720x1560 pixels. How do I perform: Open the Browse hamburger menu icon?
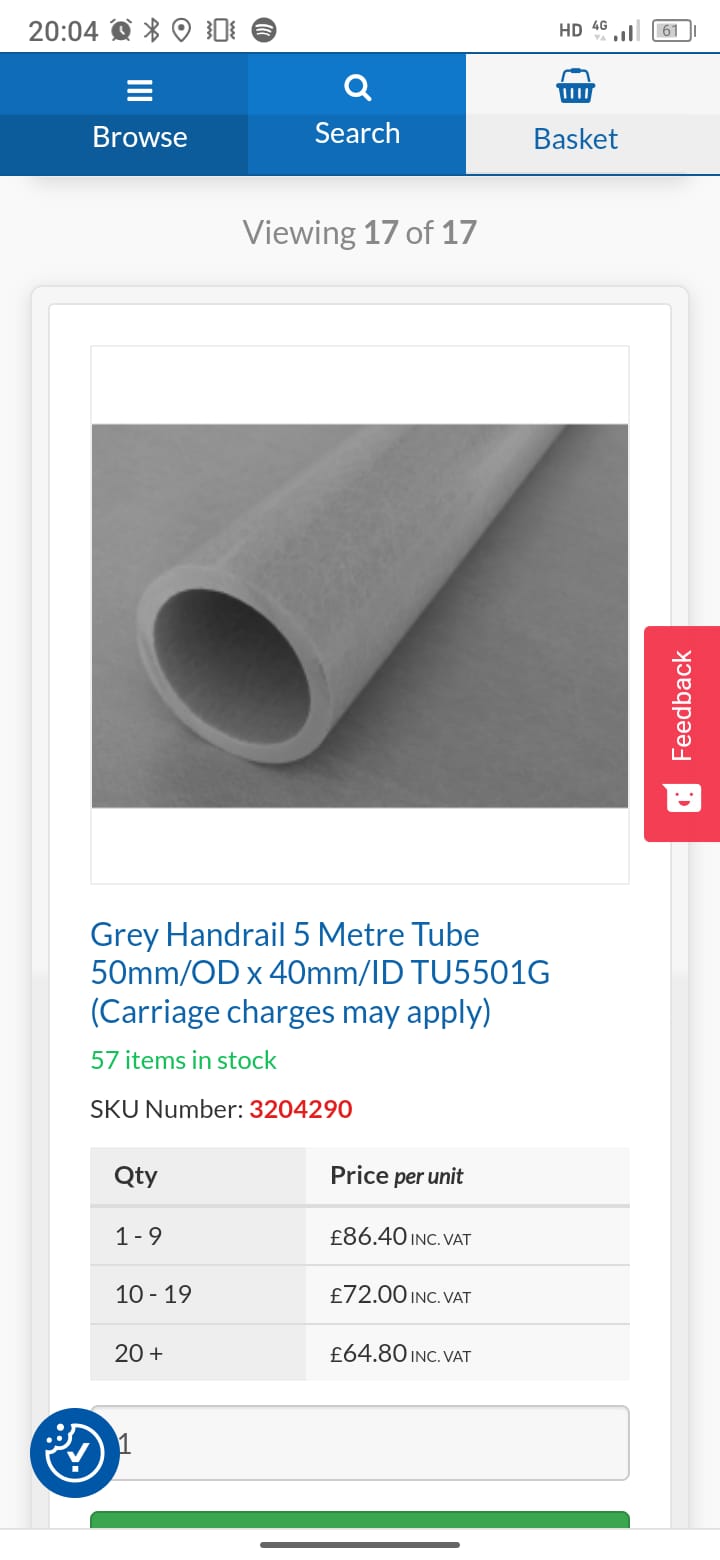tap(139, 91)
